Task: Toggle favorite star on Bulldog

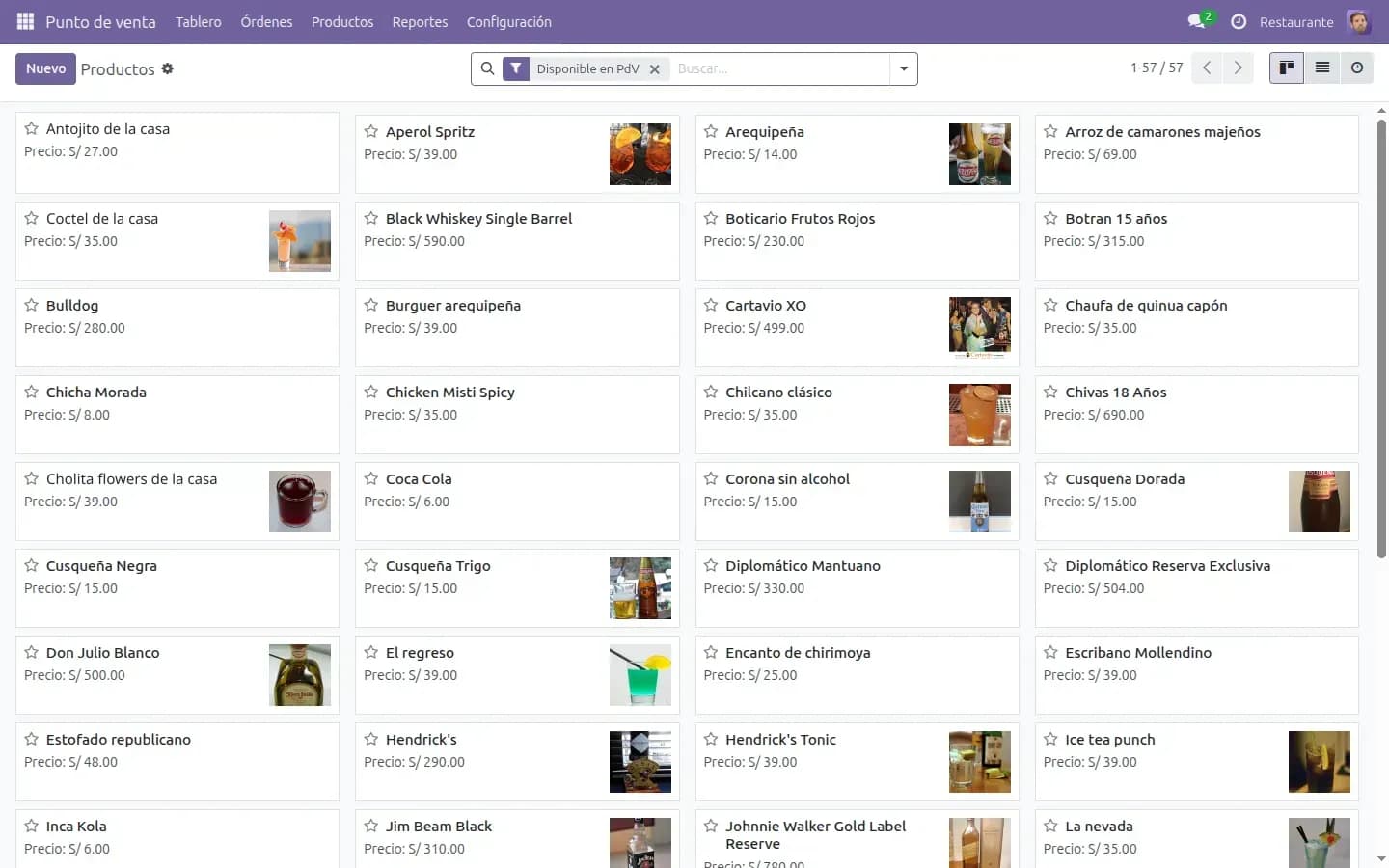Action: [32, 305]
